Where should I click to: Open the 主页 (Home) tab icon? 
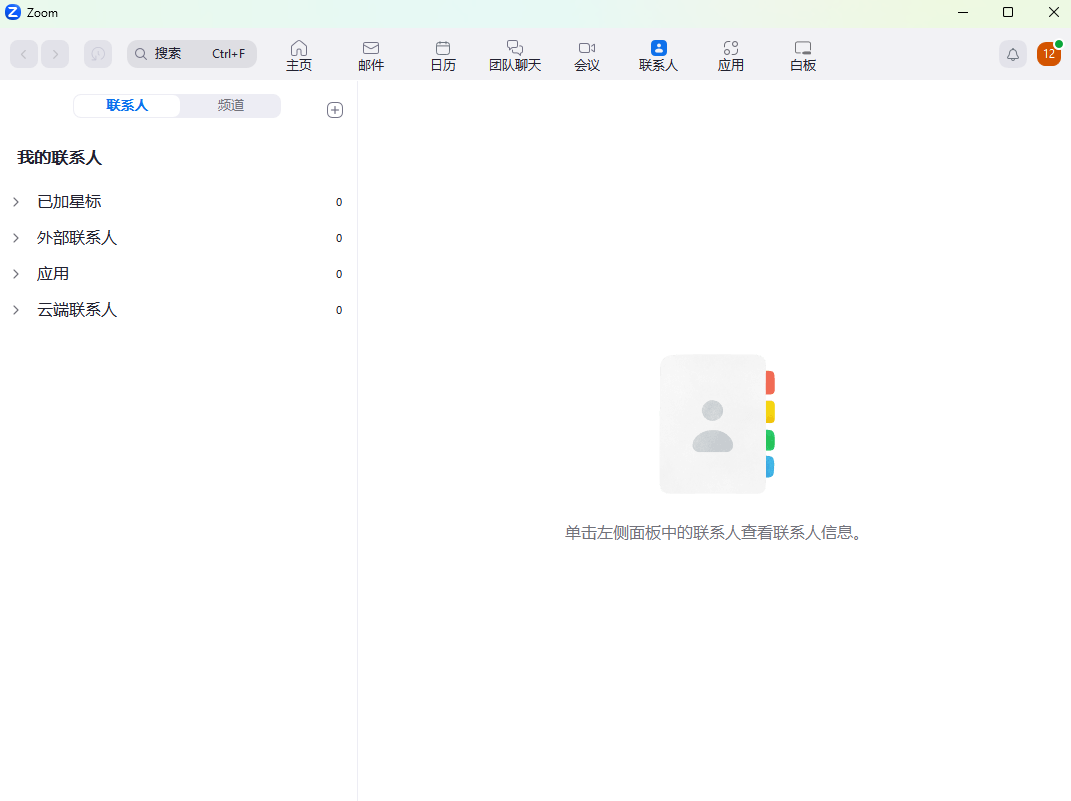point(298,54)
